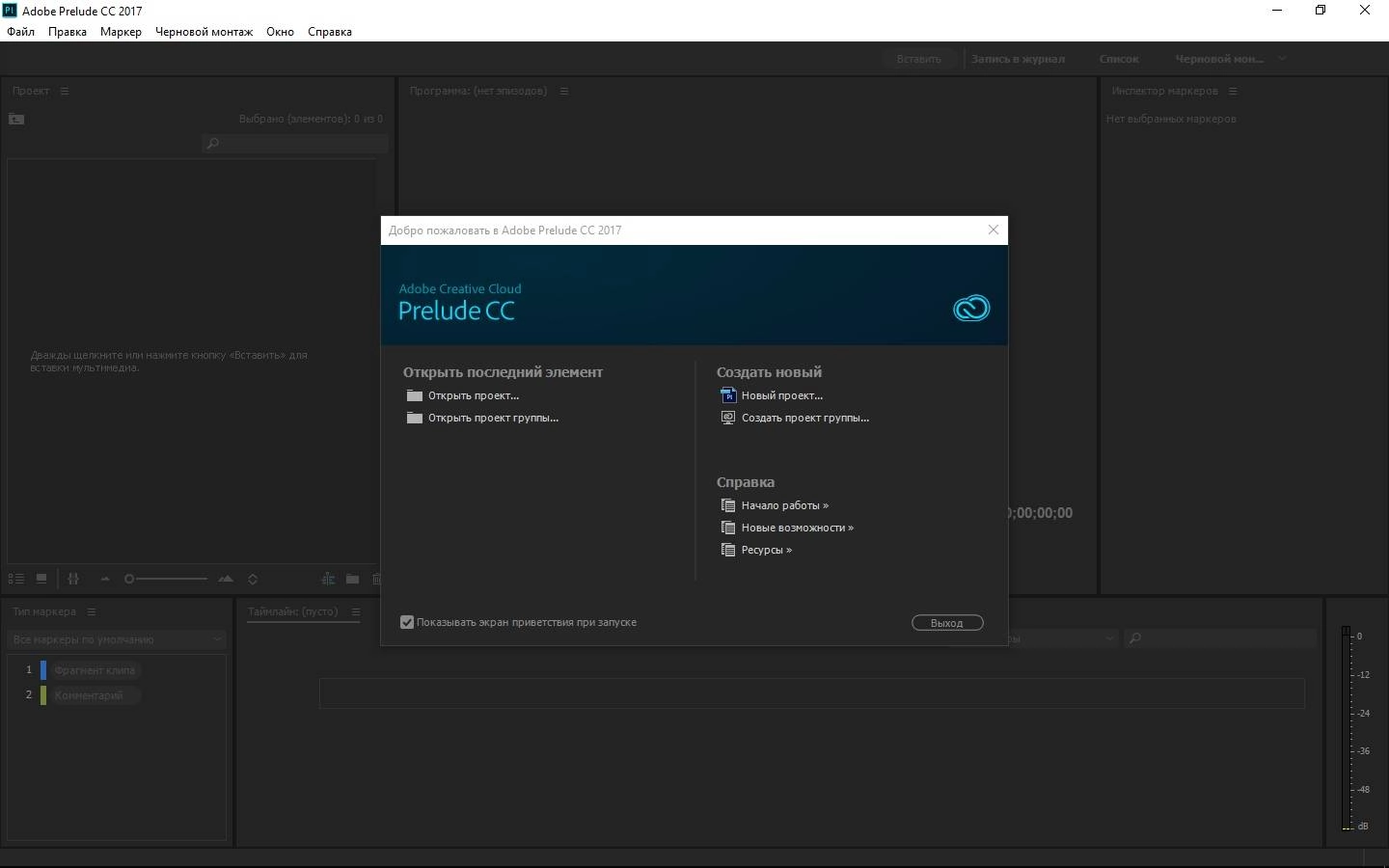The height and width of the screenshot is (868, 1389).
Task: Expand the Все маркеры по умолчанию dropdown
Action: click(x=118, y=639)
